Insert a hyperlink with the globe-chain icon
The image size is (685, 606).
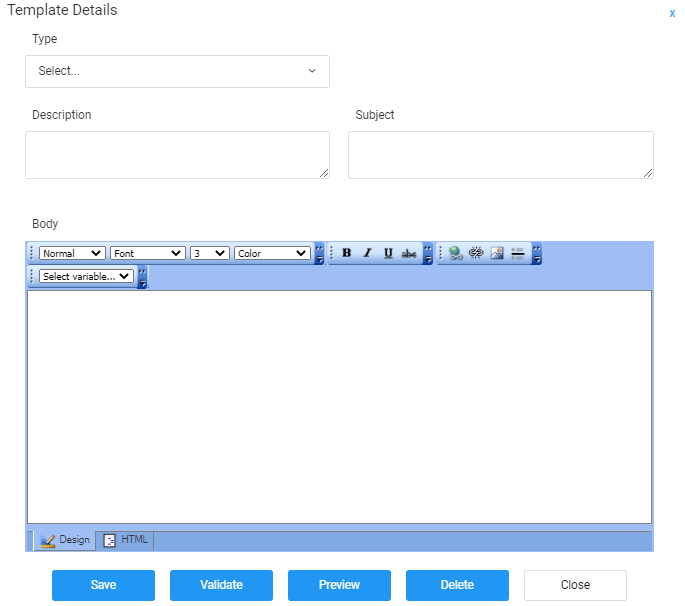(x=456, y=254)
